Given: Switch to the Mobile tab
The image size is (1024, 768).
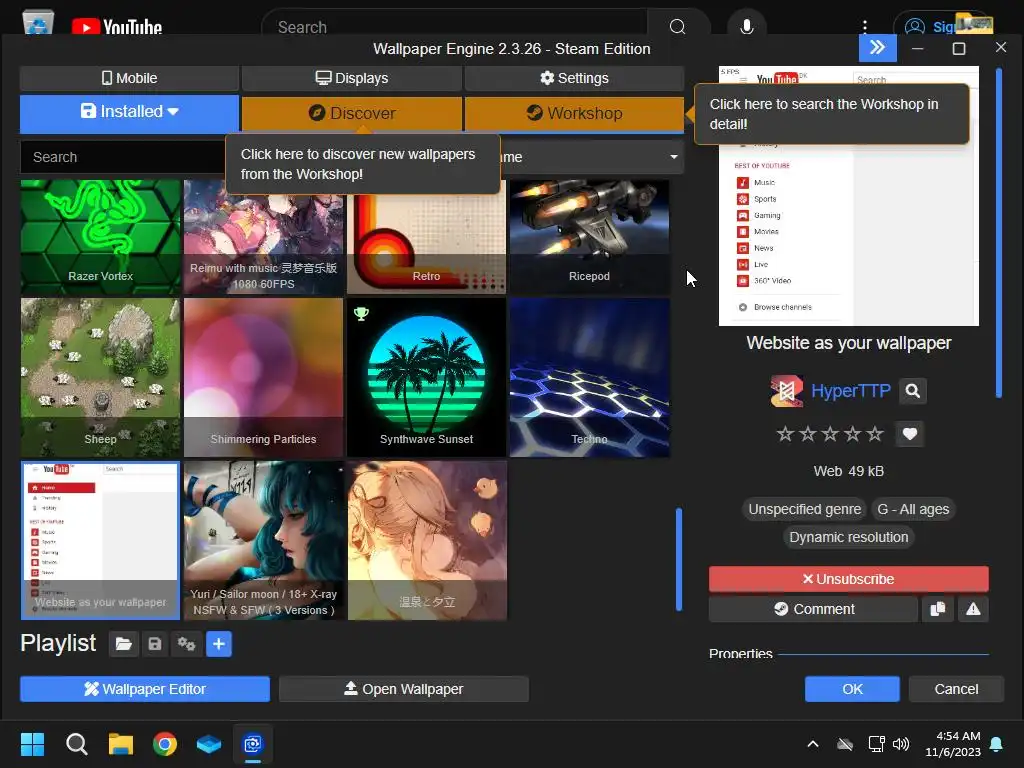Looking at the screenshot, I should (129, 78).
